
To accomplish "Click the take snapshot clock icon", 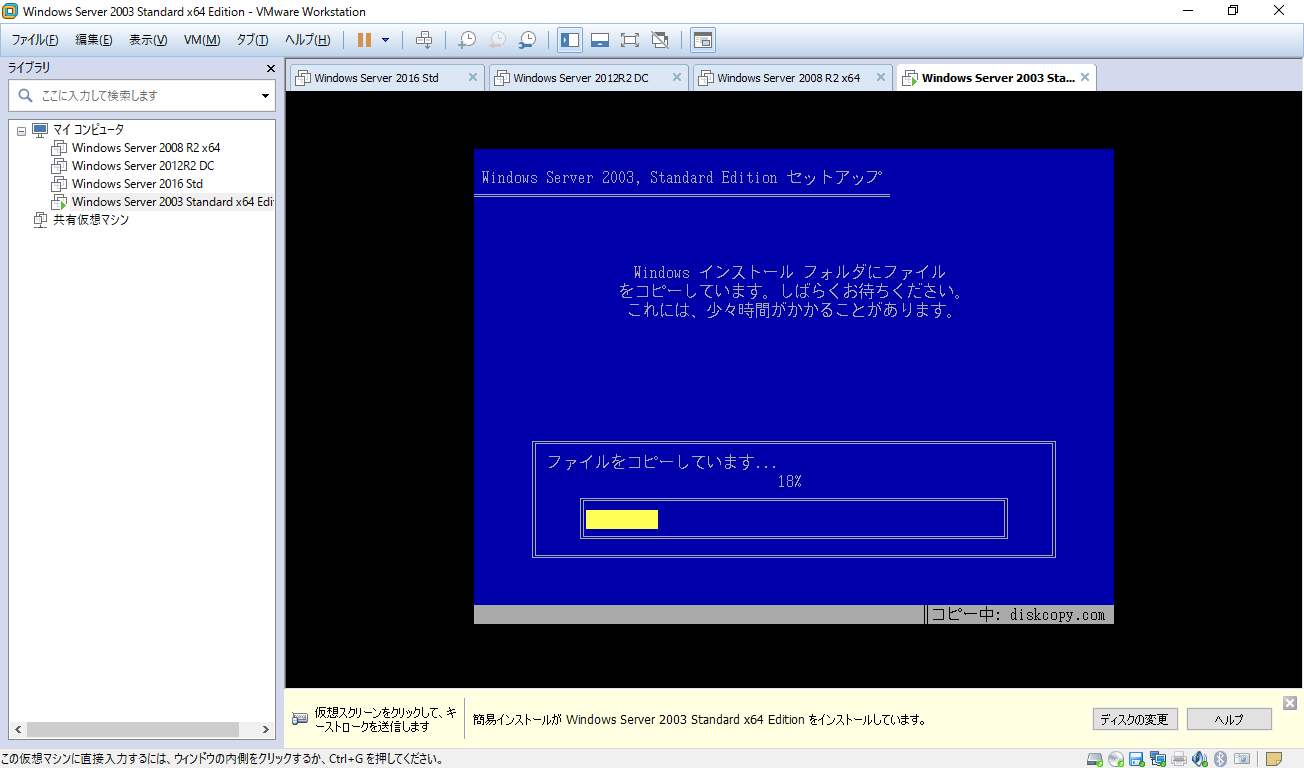I will (467, 40).
